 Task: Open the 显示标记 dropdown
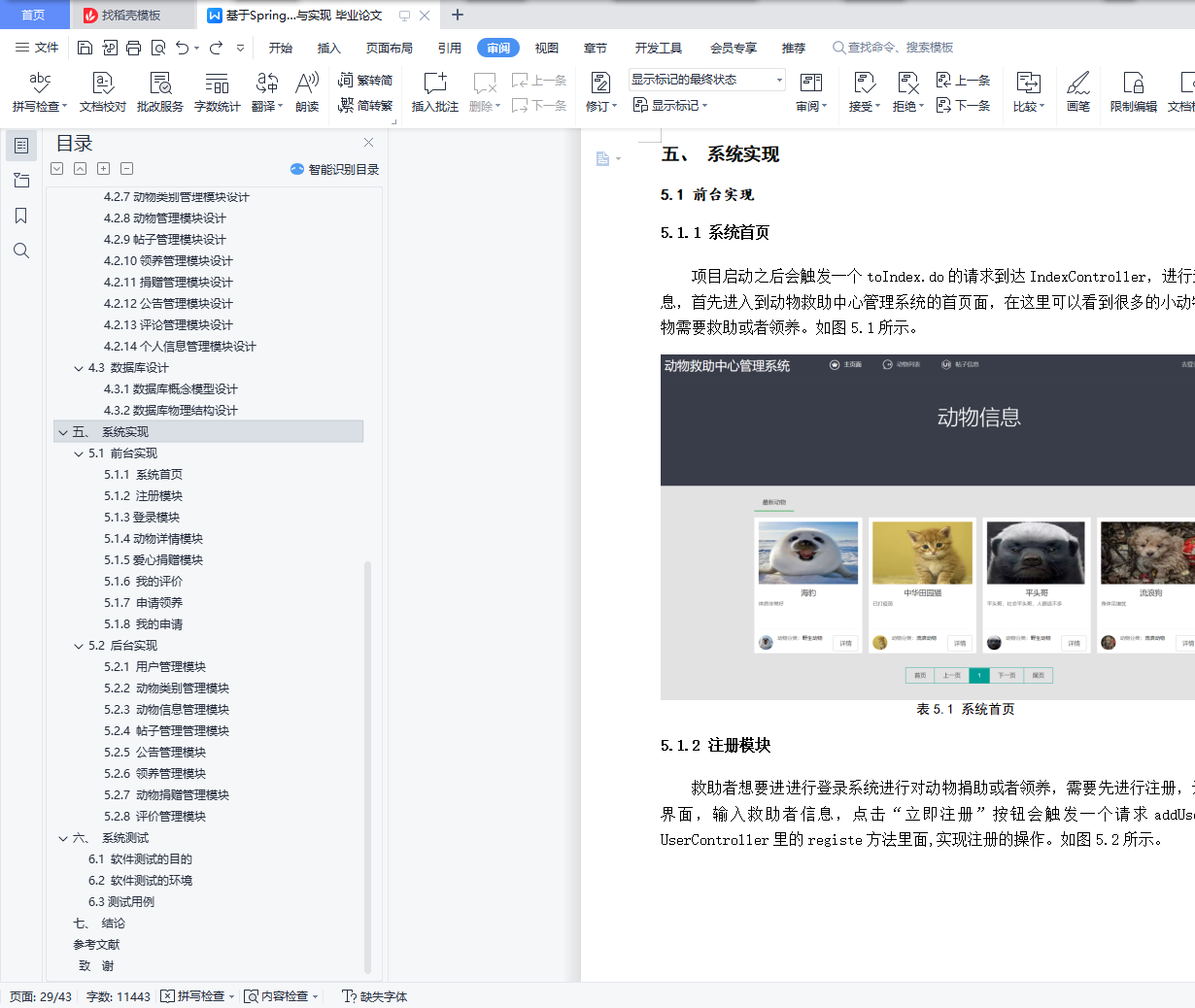point(670,105)
